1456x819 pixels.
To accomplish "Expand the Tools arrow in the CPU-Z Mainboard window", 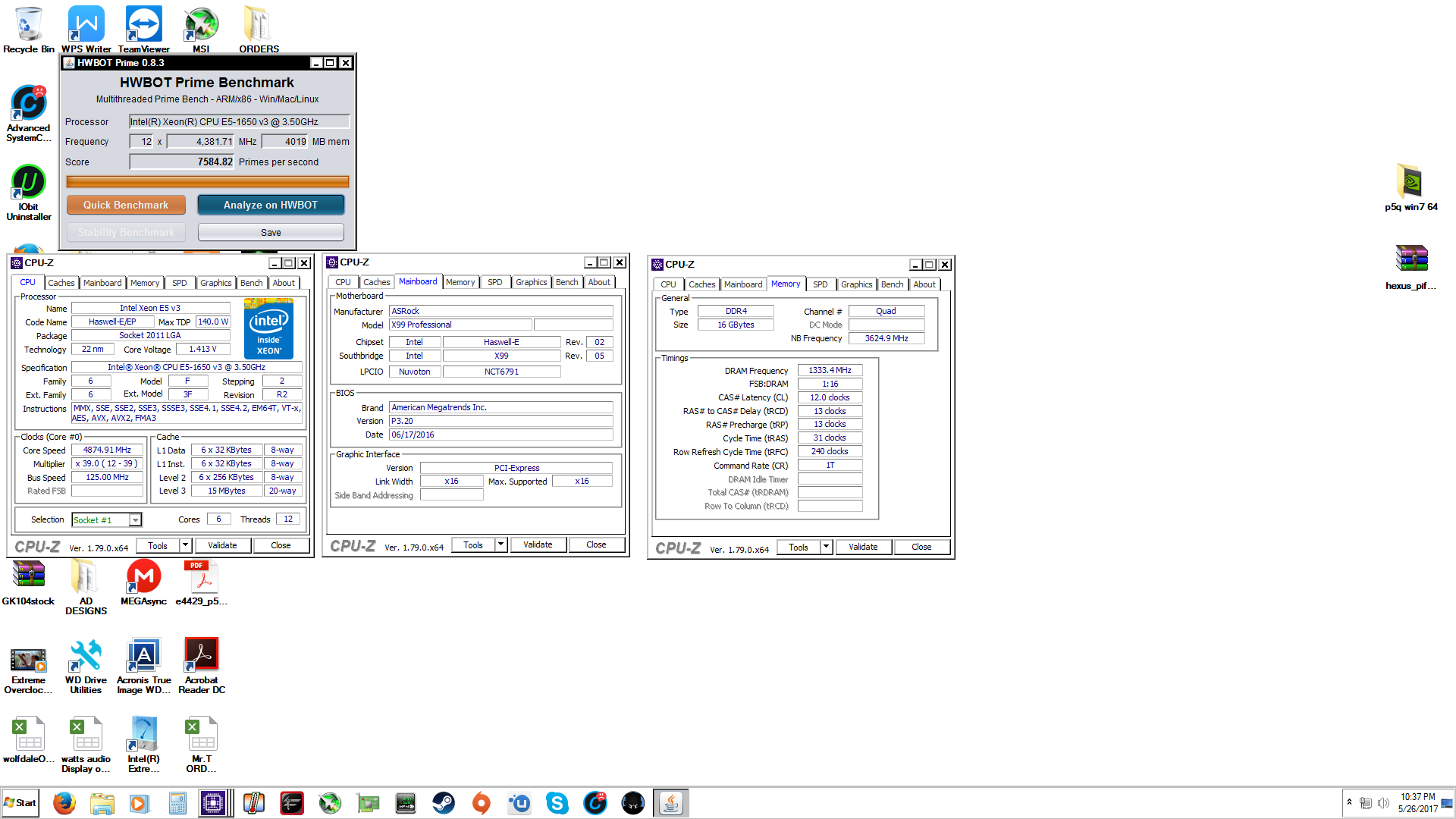I will [x=500, y=544].
